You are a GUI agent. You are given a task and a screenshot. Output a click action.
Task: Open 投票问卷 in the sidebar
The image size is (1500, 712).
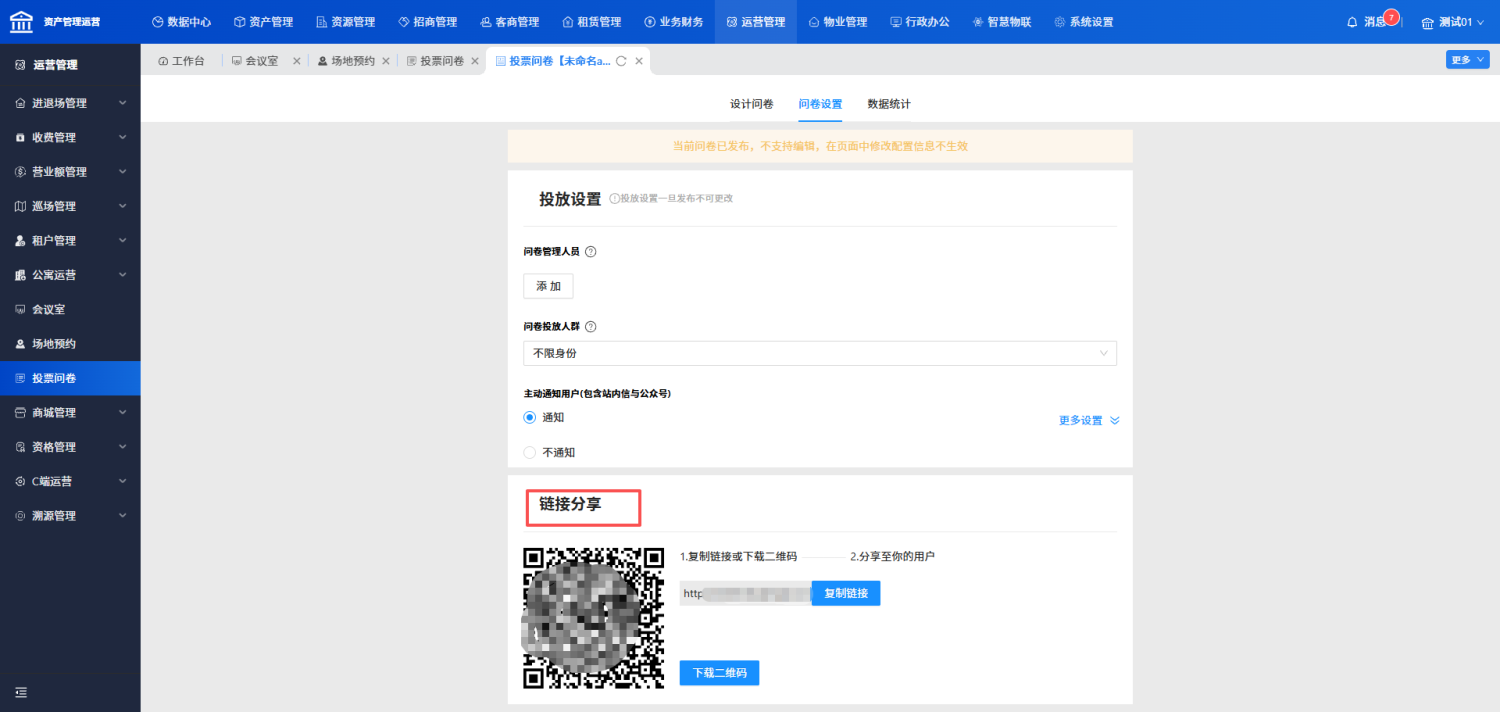coord(70,378)
